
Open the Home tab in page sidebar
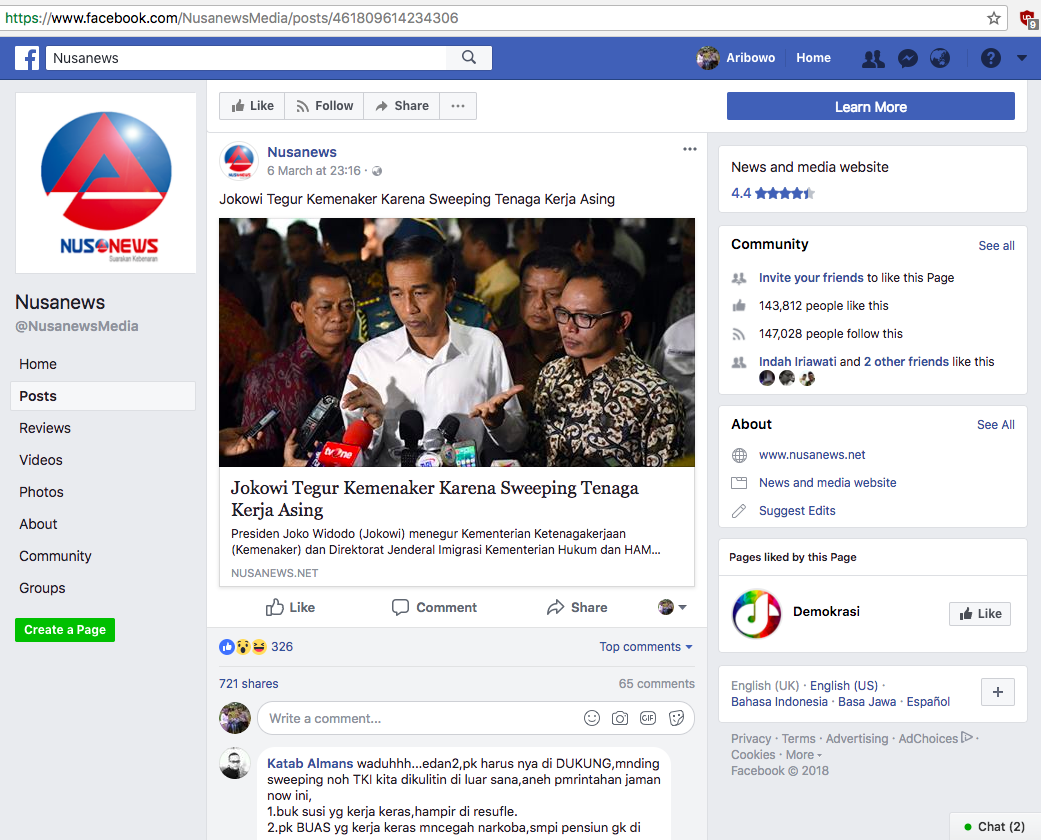[38, 364]
